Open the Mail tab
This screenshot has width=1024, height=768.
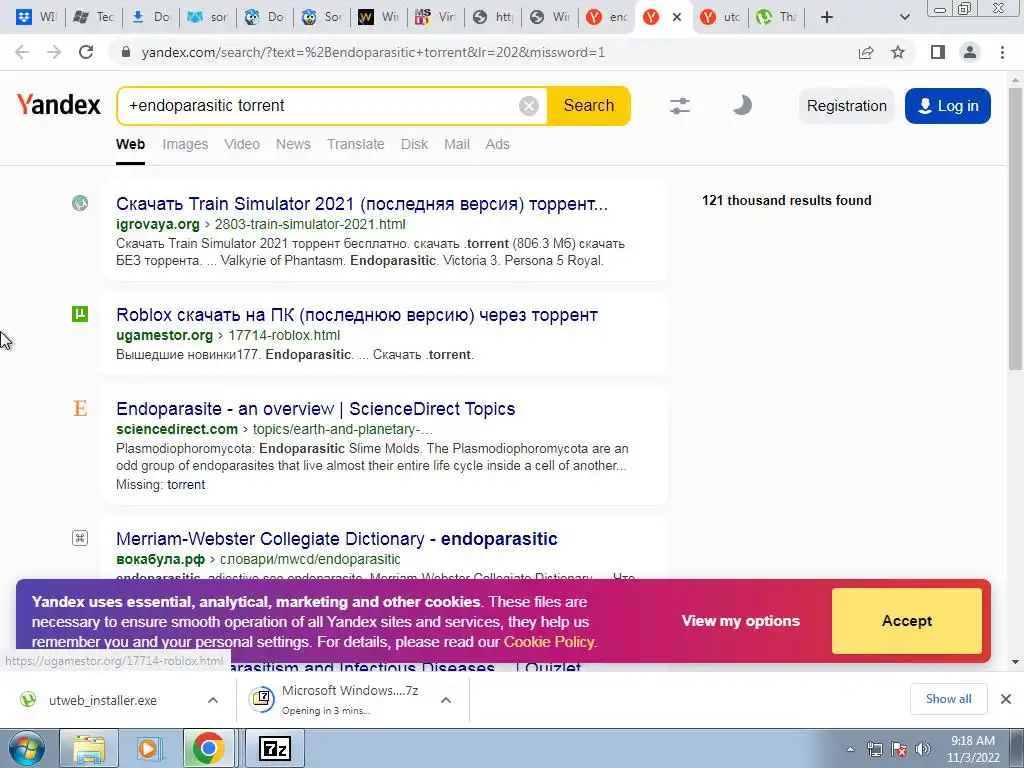456,144
